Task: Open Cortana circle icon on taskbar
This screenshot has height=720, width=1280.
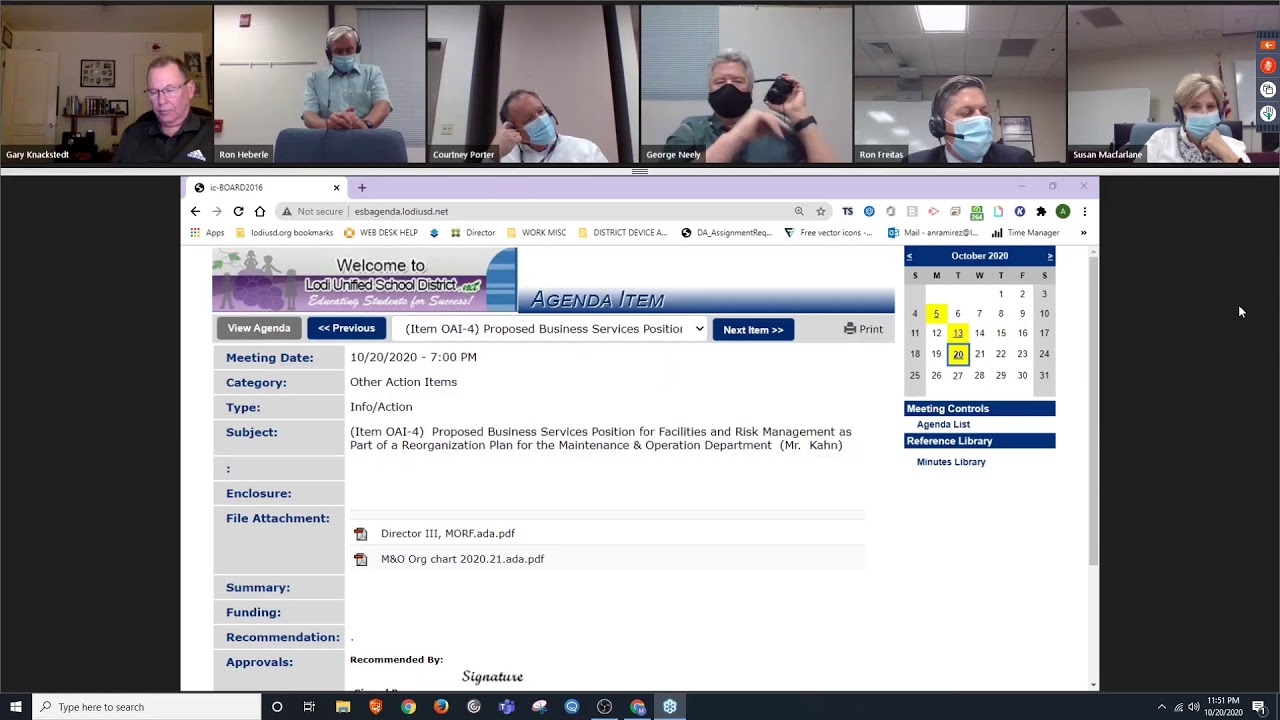Action: click(x=277, y=707)
